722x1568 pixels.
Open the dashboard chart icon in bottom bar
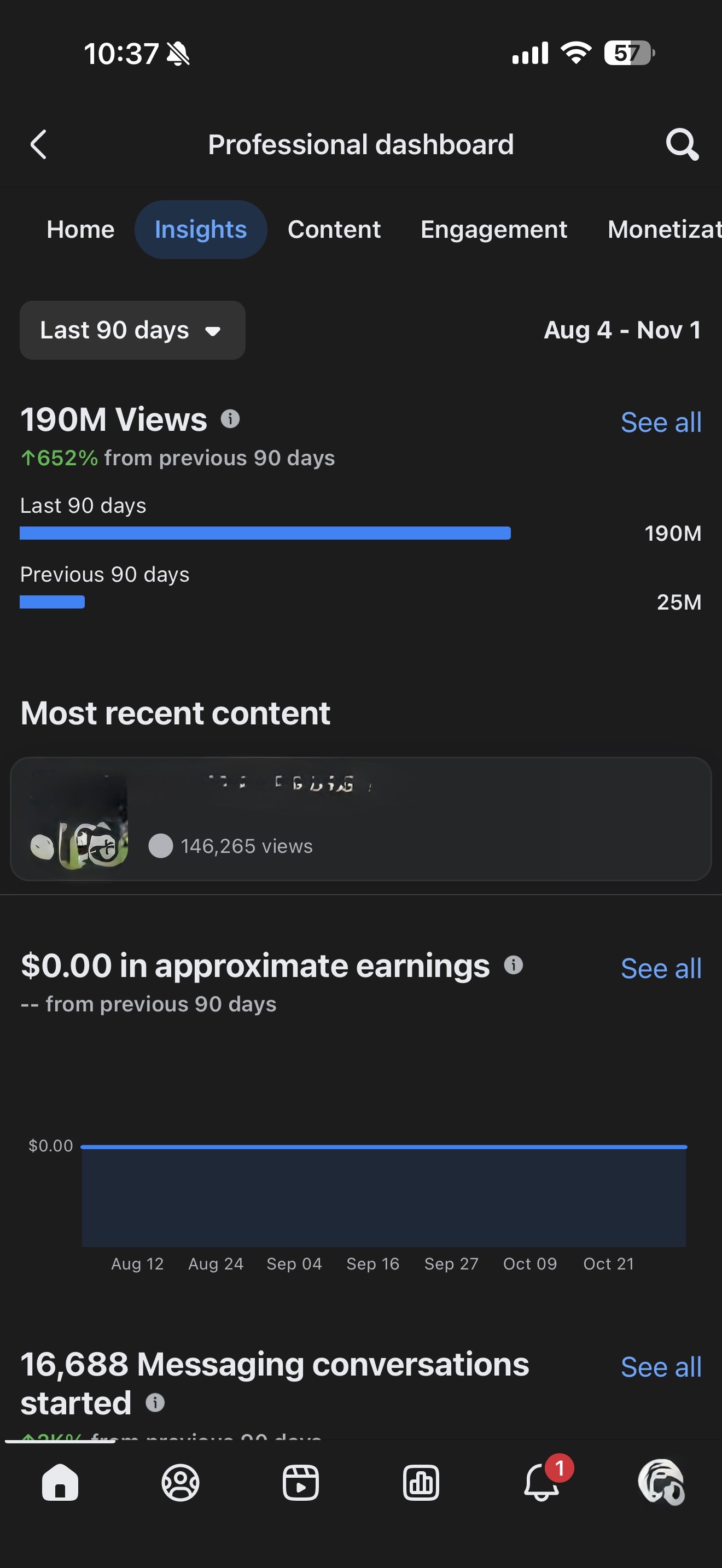pyautogui.click(x=421, y=1483)
